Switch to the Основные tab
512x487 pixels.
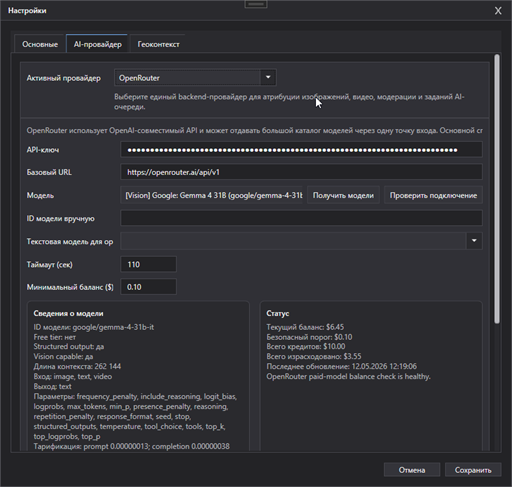(x=40, y=44)
